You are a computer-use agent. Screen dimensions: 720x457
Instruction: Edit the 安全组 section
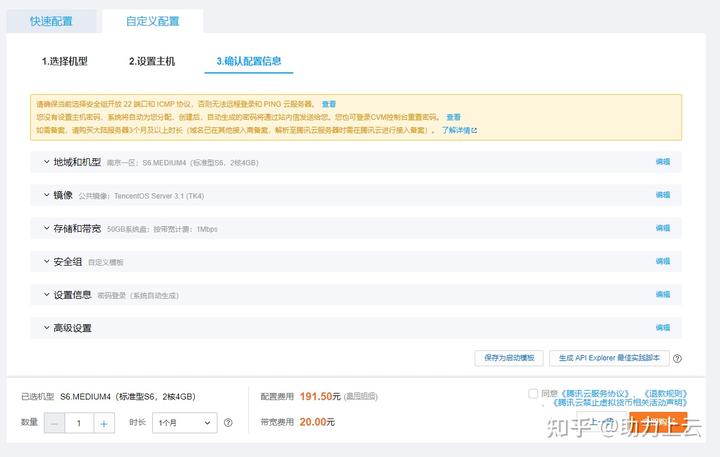point(663,261)
